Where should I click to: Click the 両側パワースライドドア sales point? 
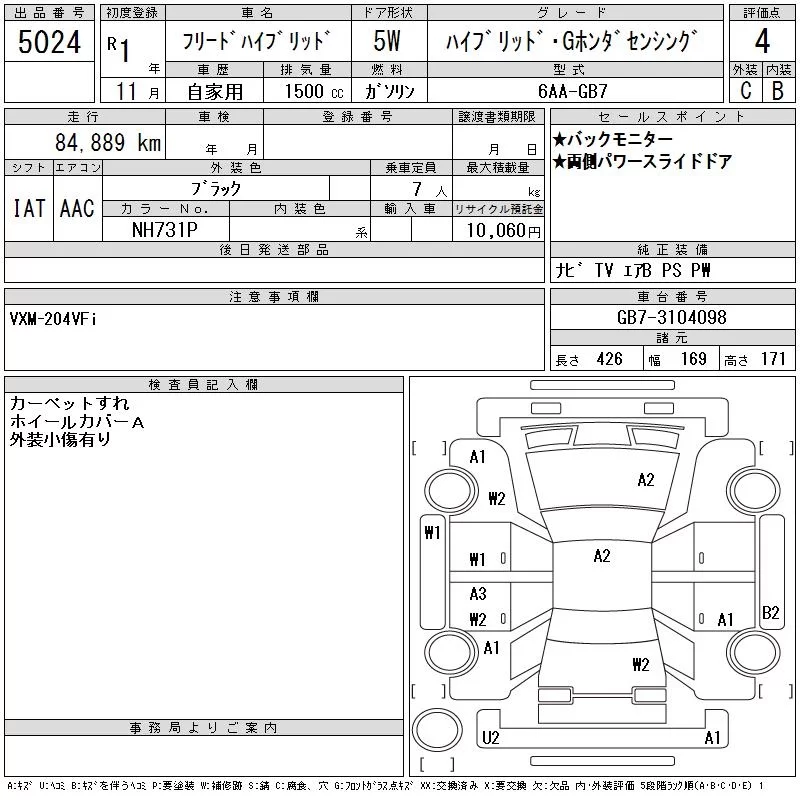point(643,162)
